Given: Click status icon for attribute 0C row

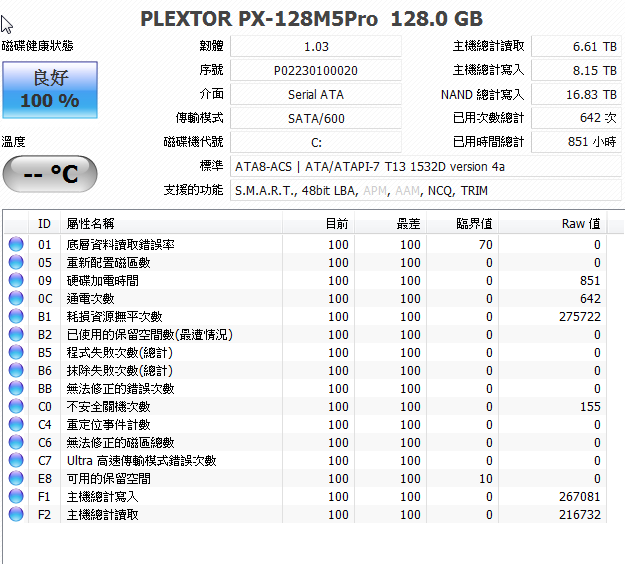Looking at the screenshot, I should point(16,298).
